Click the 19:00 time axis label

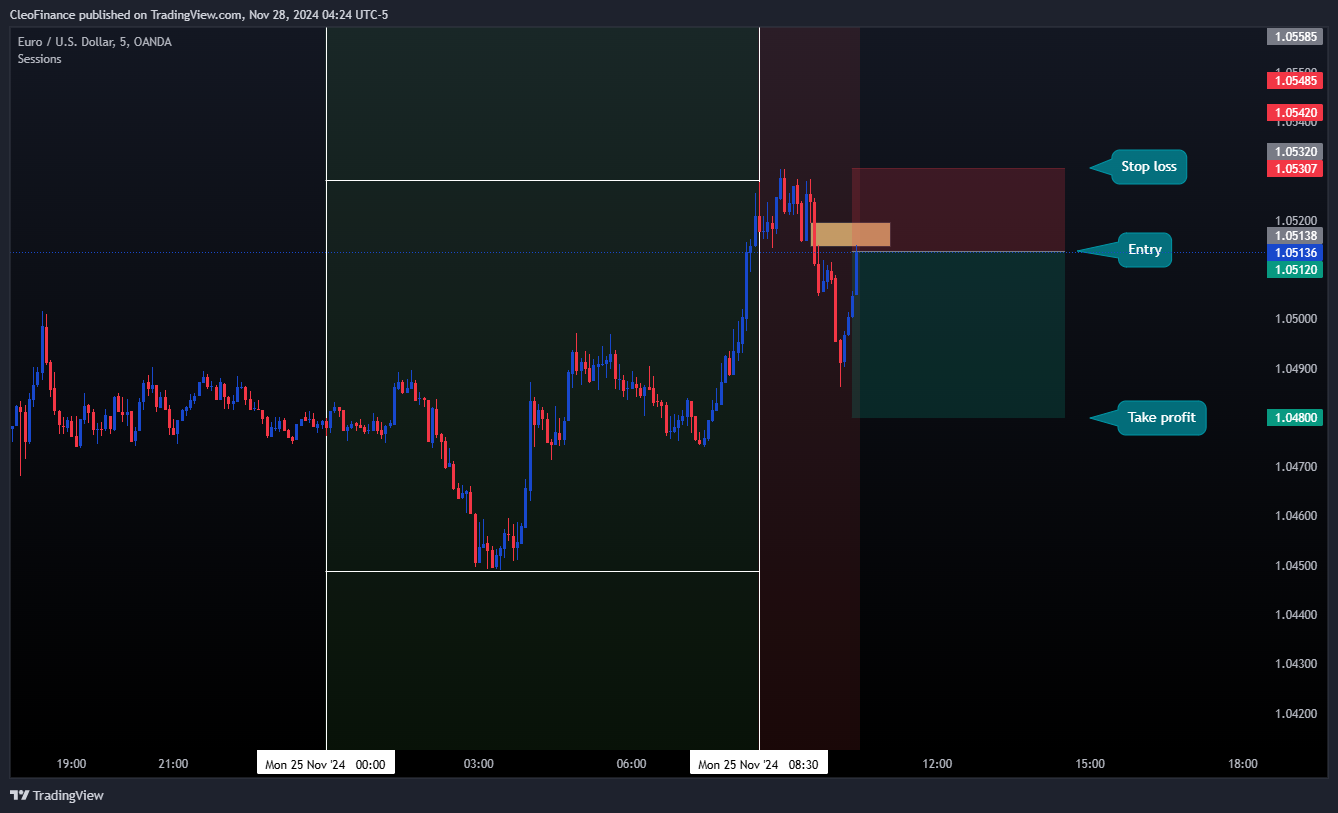pos(71,764)
